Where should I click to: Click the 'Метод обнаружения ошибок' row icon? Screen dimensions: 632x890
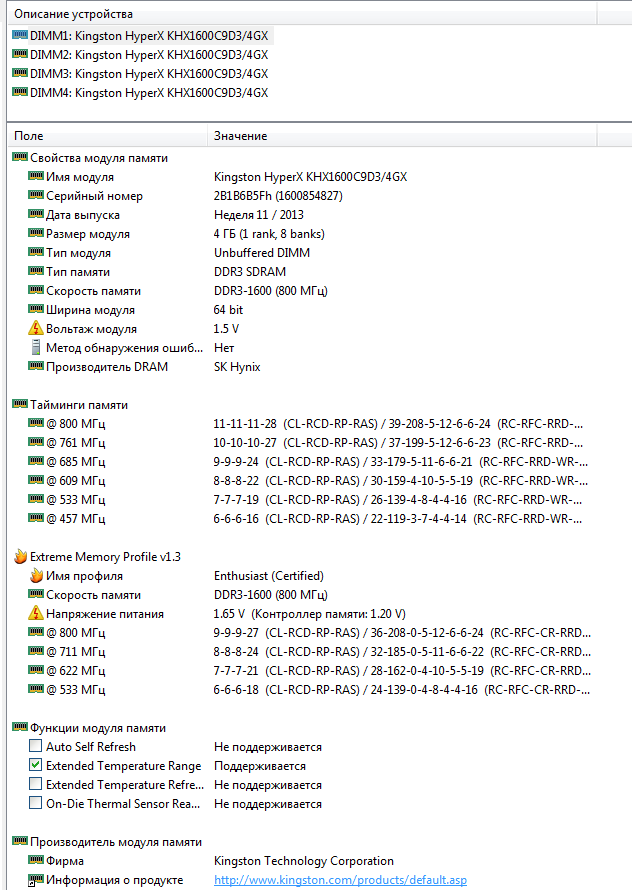coord(36,347)
